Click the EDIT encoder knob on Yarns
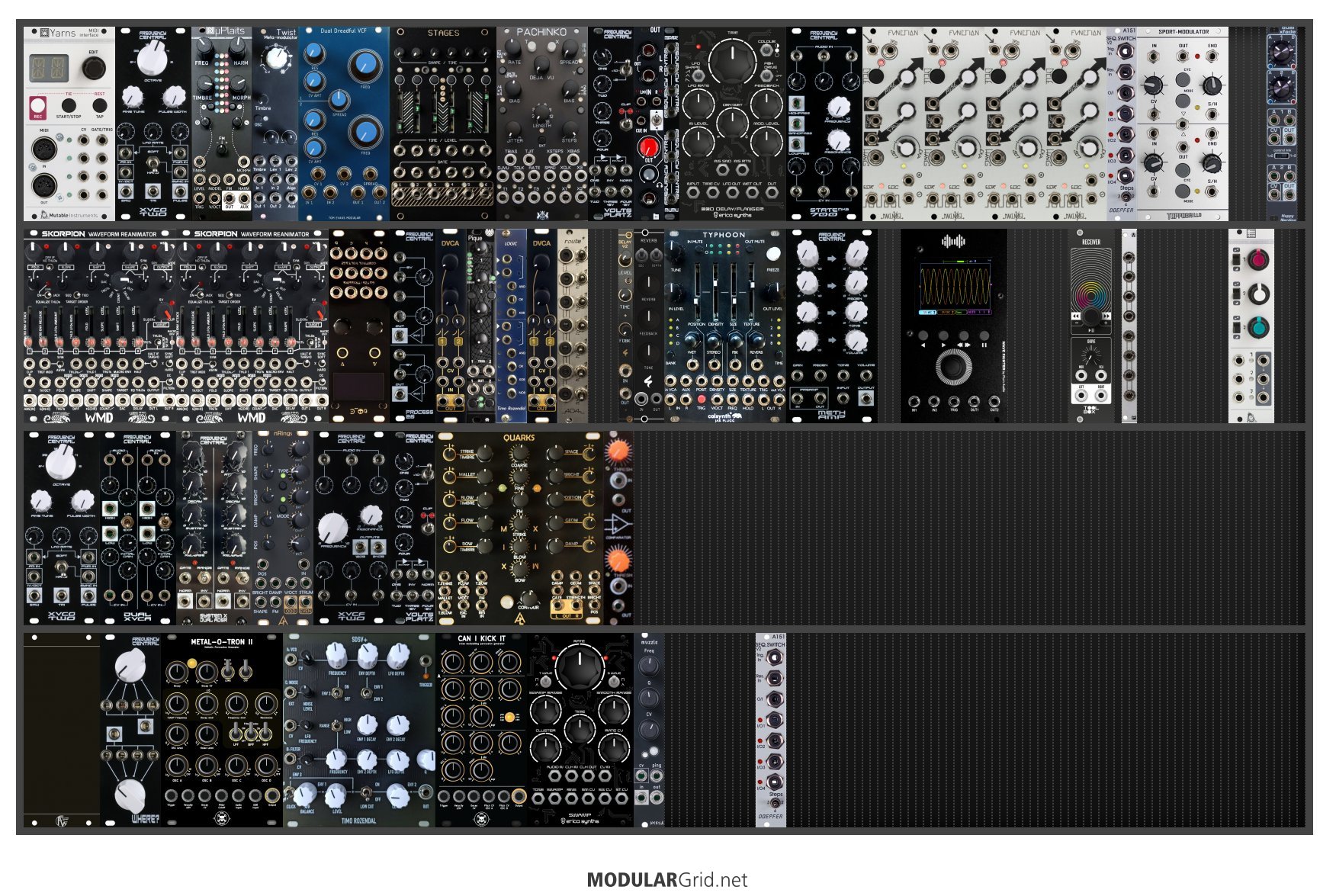Viewport: 1336px width, 896px height. 93,69
